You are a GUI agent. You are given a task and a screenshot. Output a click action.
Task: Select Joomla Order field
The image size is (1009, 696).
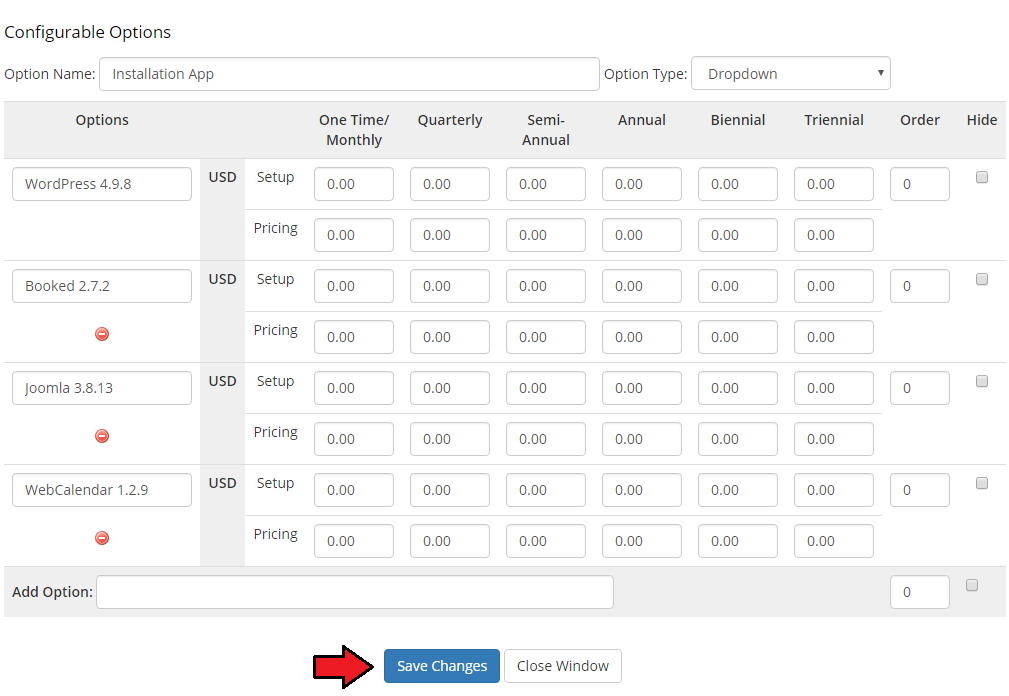(x=920, y=388)
